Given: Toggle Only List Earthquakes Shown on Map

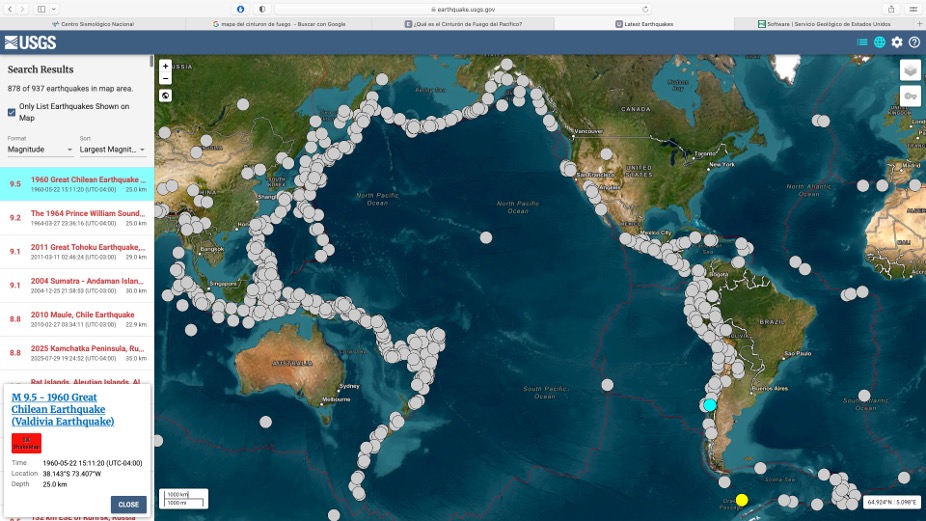Looking at the screenshot, I should tap(12, 112).
